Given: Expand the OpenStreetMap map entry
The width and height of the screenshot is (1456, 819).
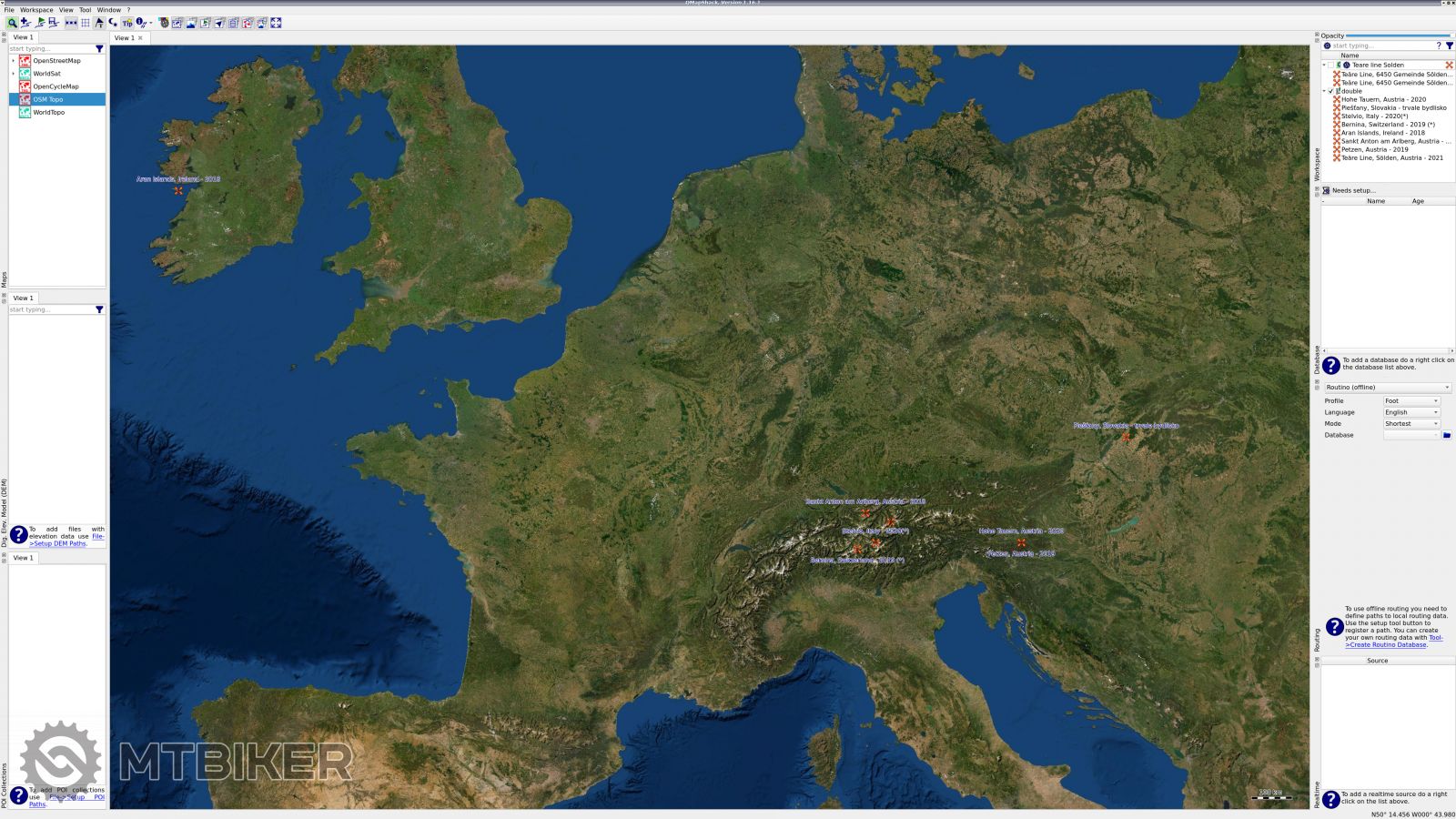Looking at the screenshot, I should pyautogui.click(x=13, y=61).
